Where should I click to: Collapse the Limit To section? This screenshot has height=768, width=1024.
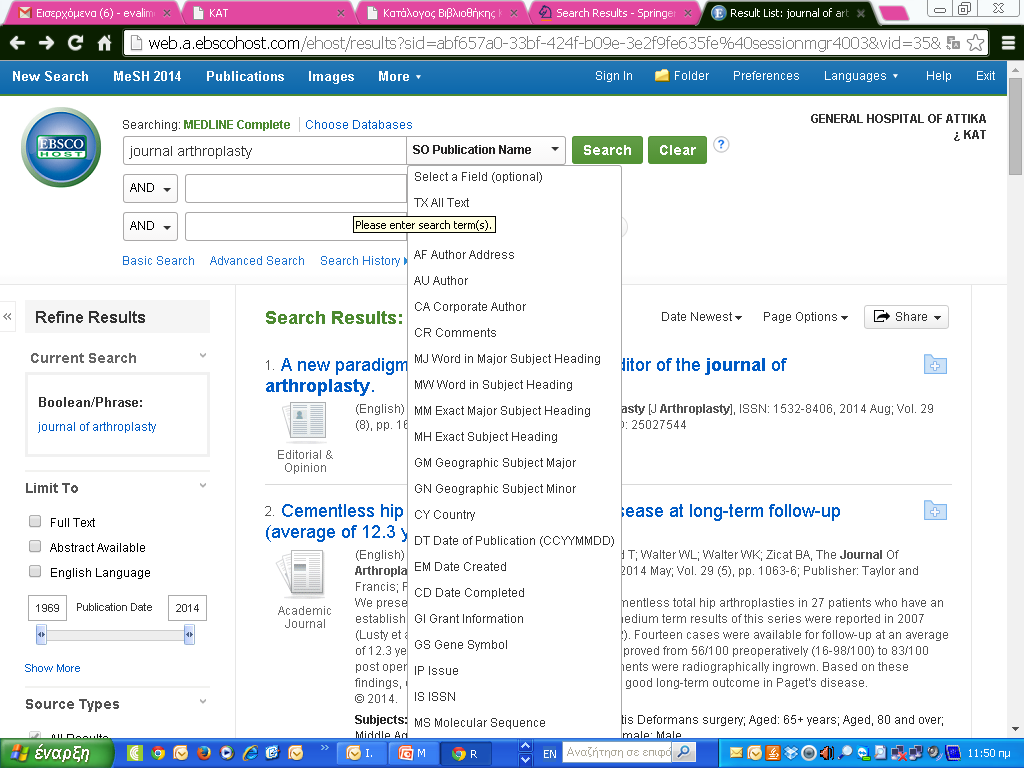coord(203,485)
